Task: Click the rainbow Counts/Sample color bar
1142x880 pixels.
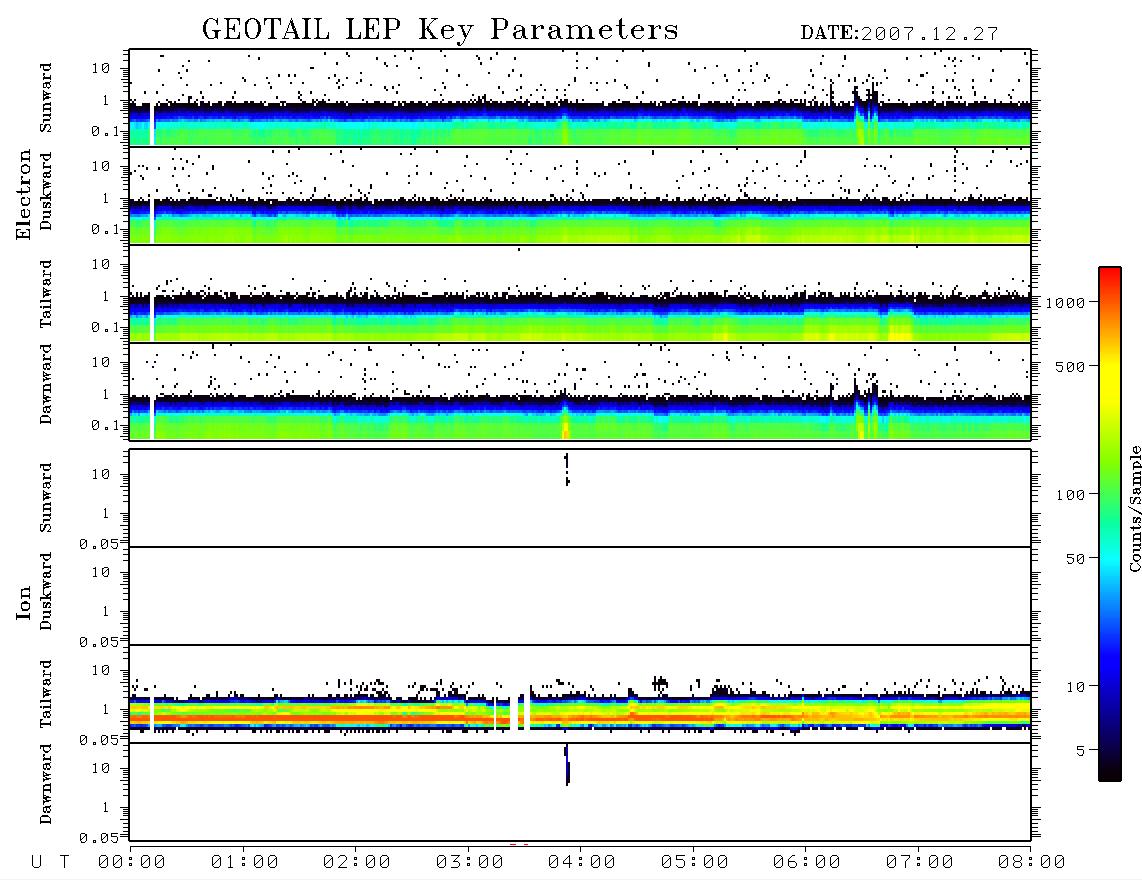Action: [x=1110, y=524]
